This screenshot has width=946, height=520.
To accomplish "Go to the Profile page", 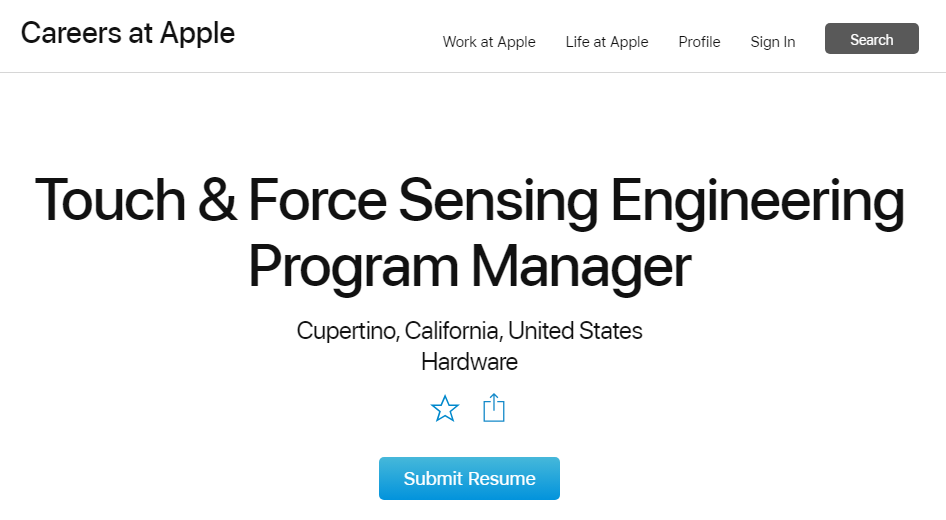I will pyautogui.click(x=699, y=42).
